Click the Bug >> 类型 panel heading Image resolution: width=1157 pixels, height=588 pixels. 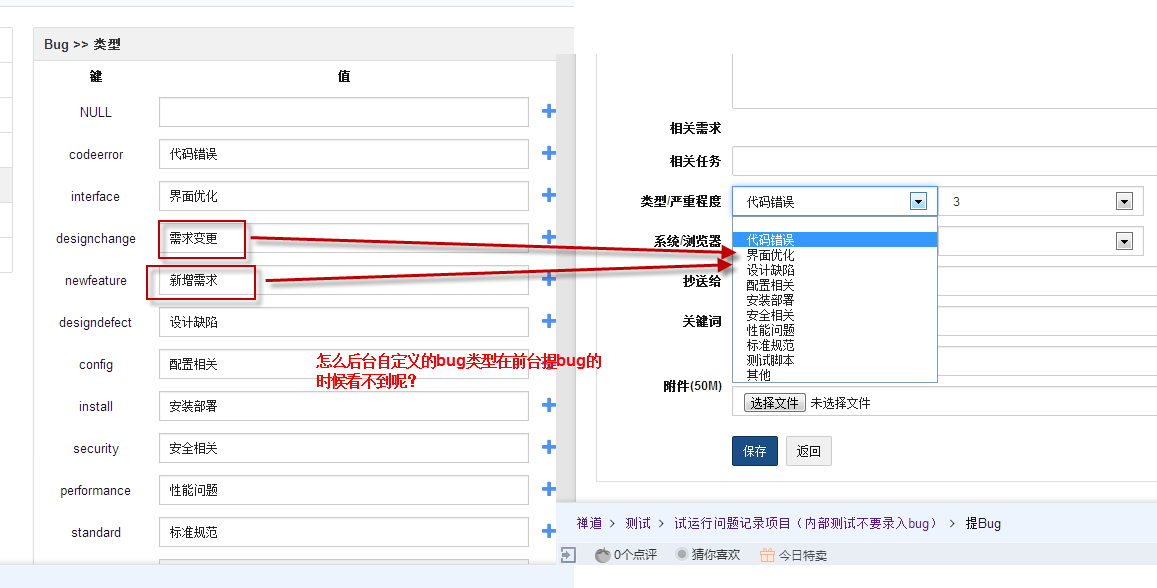coord(82,44)
